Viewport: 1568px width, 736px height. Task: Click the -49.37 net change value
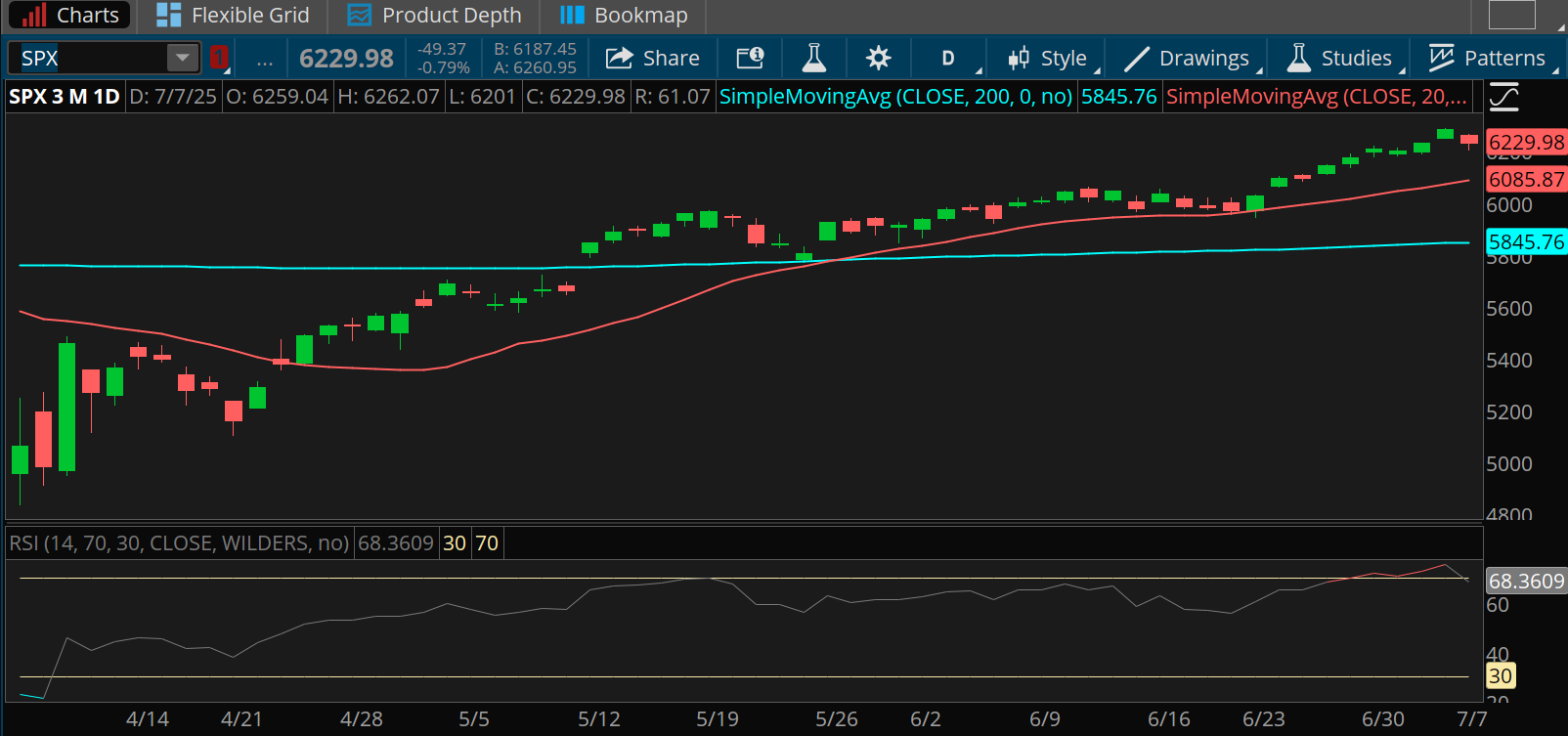tap(442, 49)
